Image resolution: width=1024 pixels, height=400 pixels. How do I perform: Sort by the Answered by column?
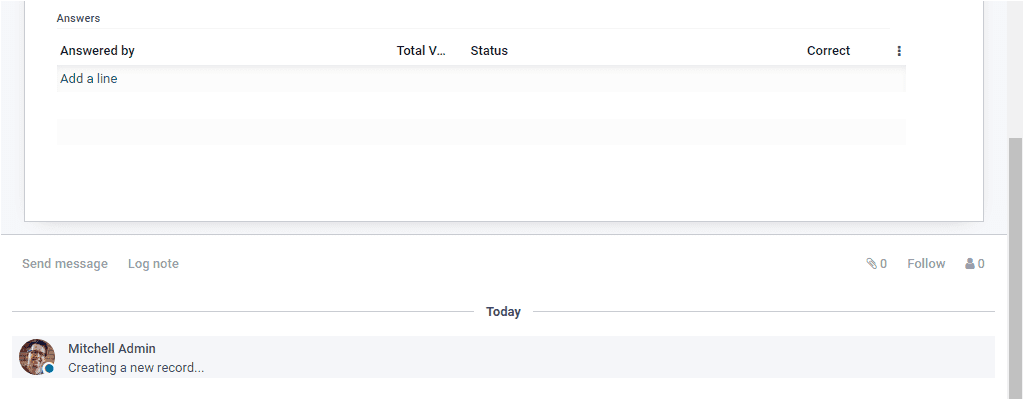pos(97,51)
